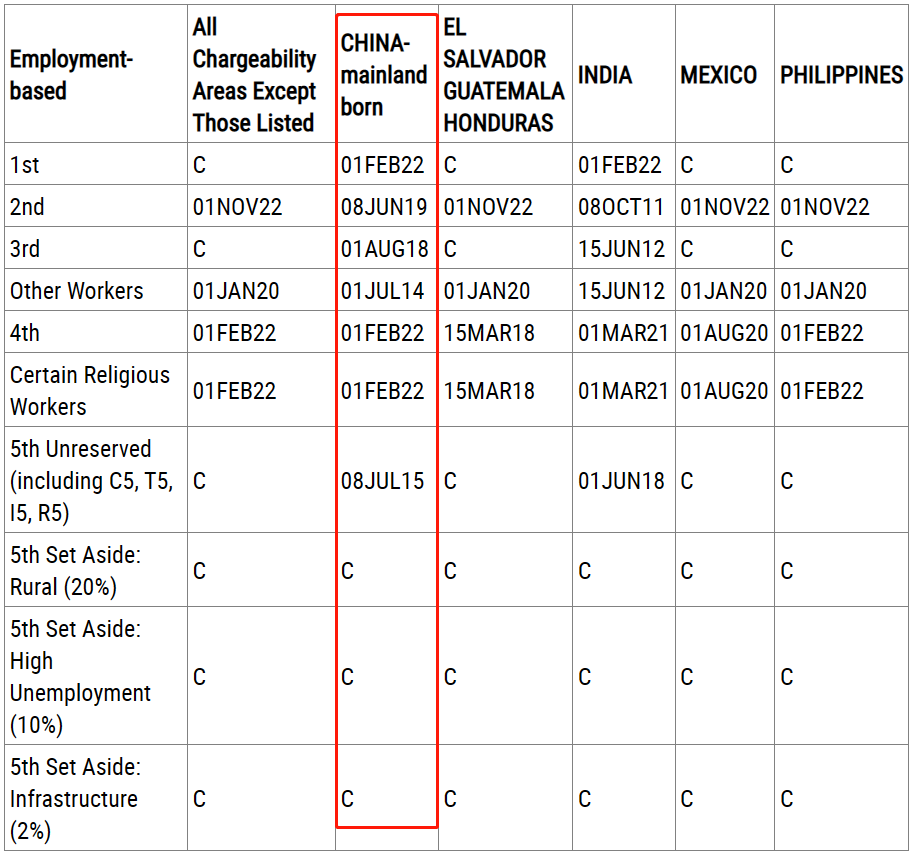Click the 5th Set Aside: Rural label
913x856 pixels.
[76, 571]
